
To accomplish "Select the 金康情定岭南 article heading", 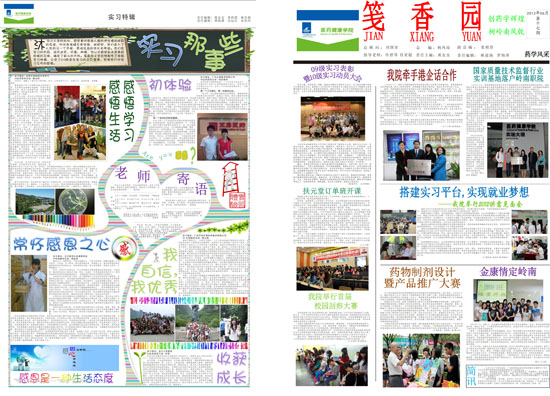I will coord(508,271).
